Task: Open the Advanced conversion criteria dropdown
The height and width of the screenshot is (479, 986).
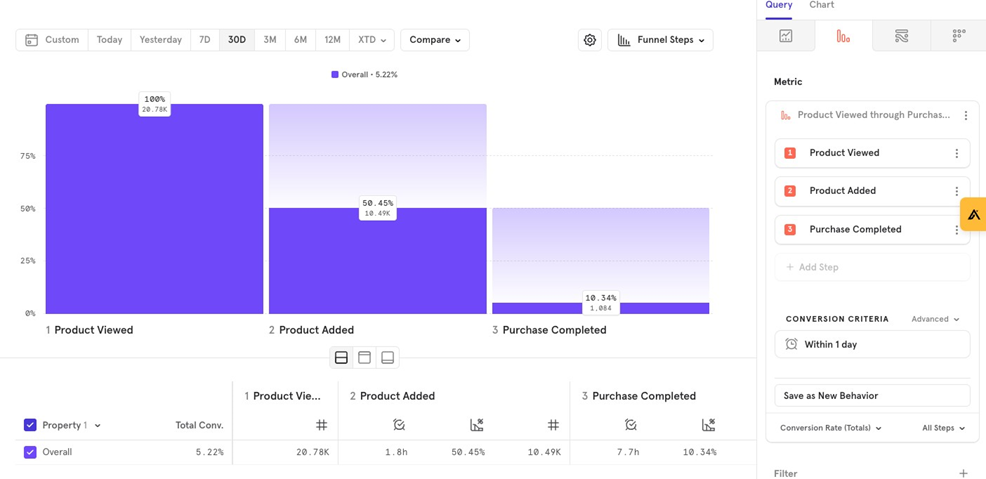Action: [935, 319]
